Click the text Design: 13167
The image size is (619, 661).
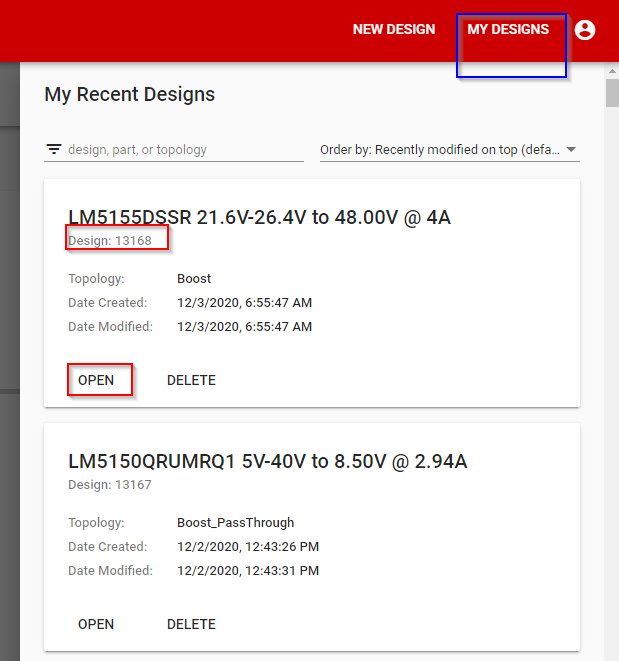(110, 484)
